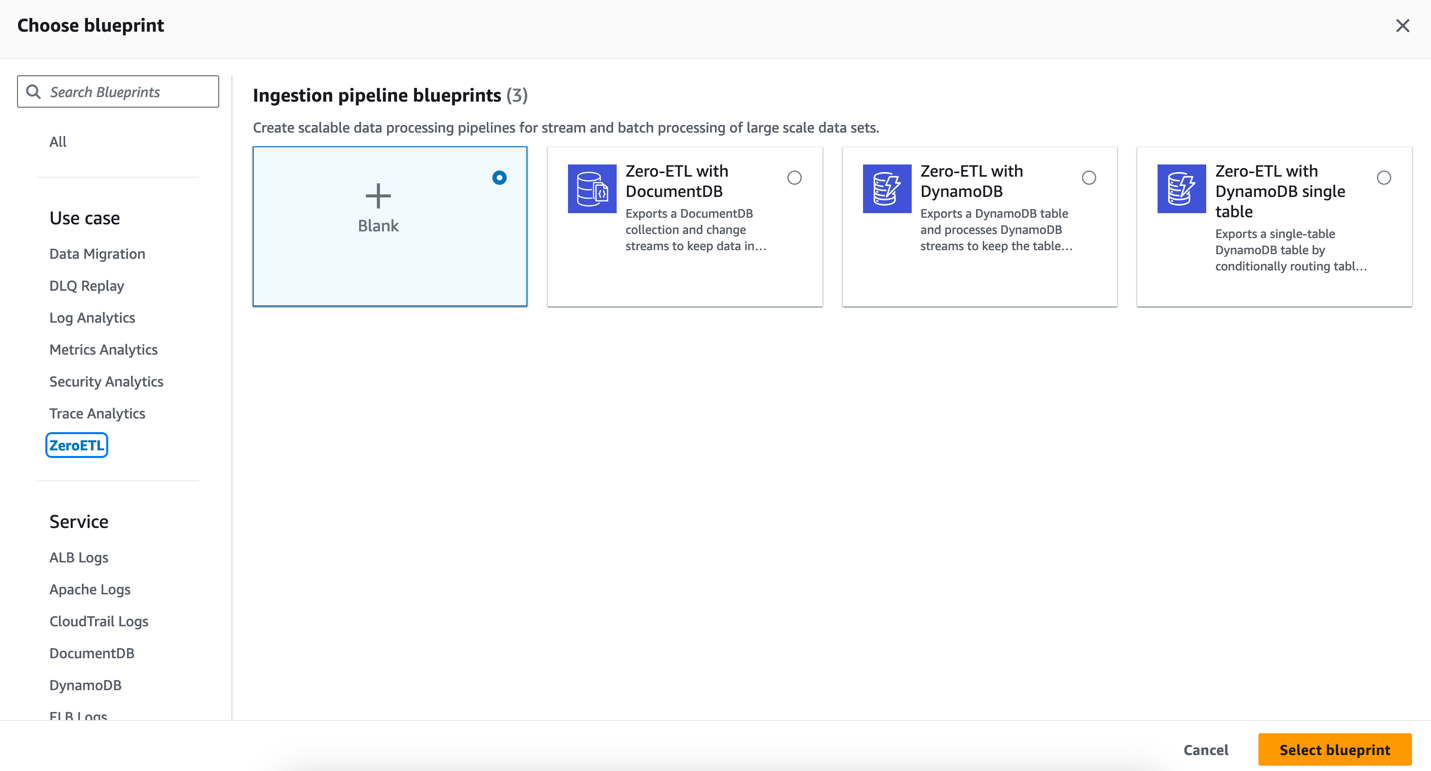The height and width of the screenshot is (771, 1431).
Task: Click the plus icon on Blank card
Action: [378, 195]
